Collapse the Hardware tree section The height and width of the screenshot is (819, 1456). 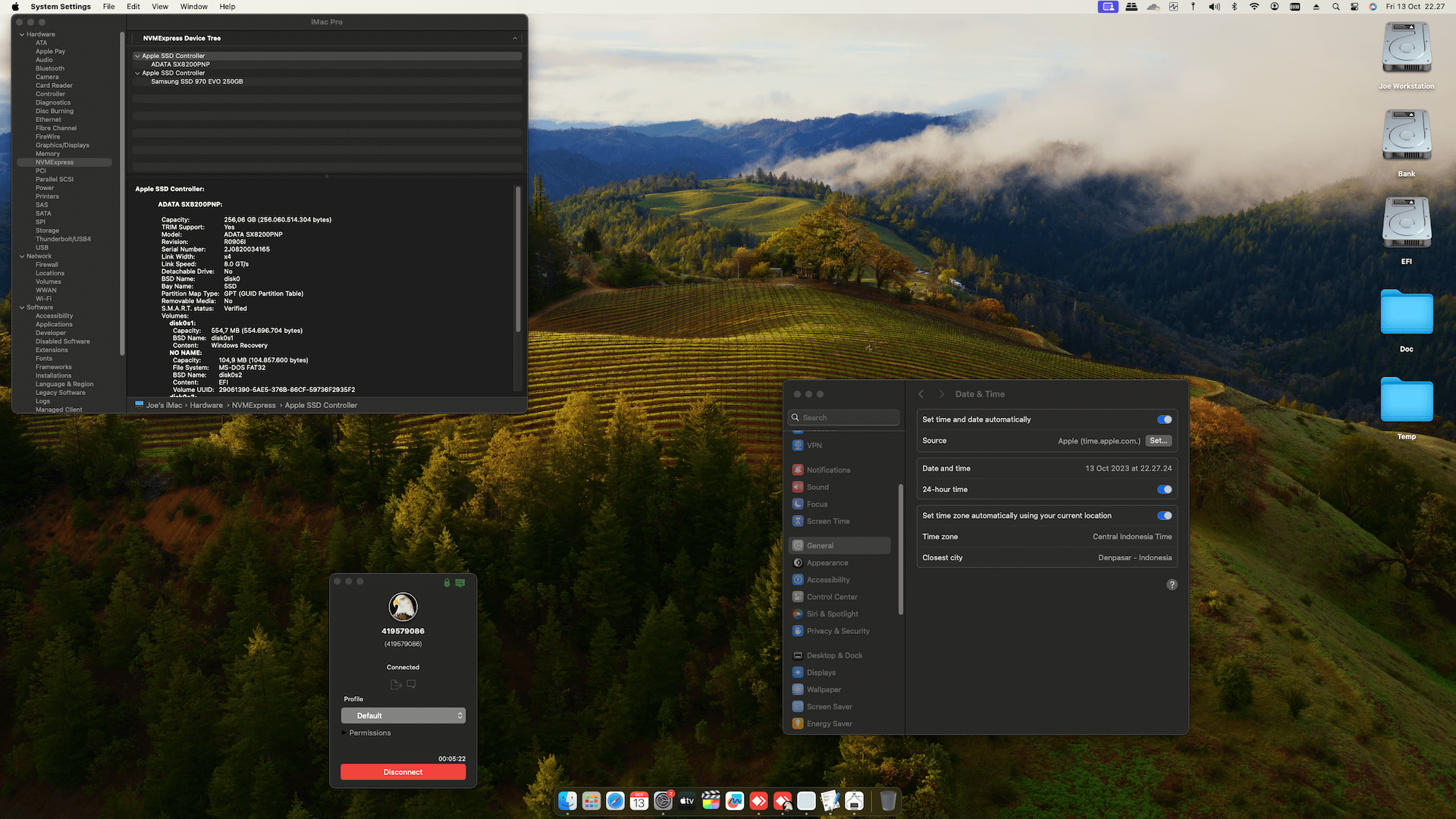22,34
